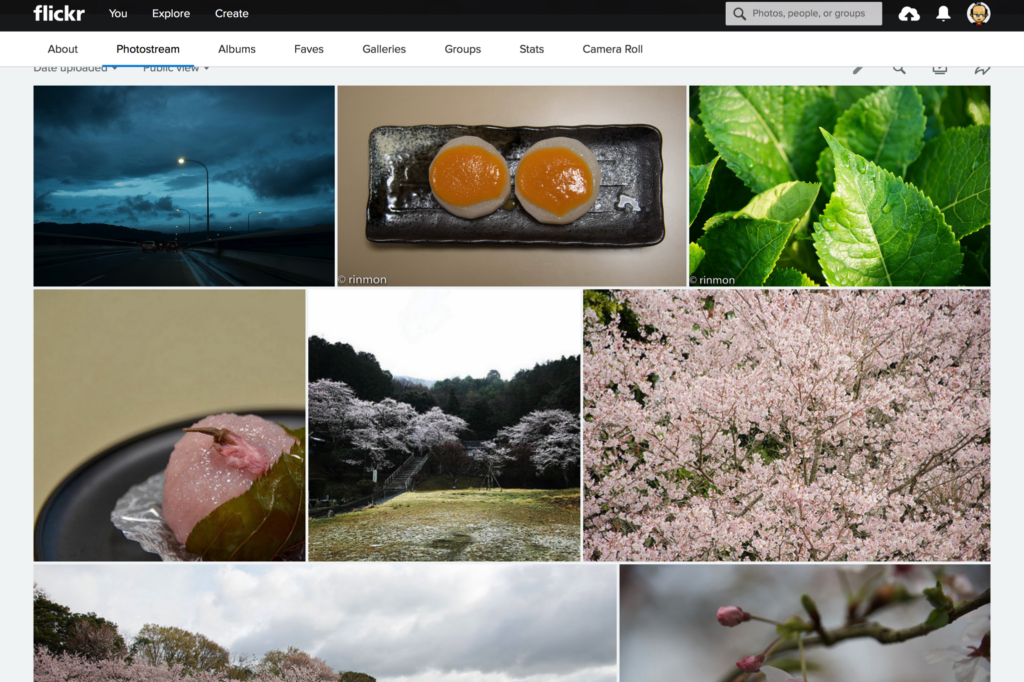
Task: Click the Photos, people, or groups search field
Action: [814, 14]
